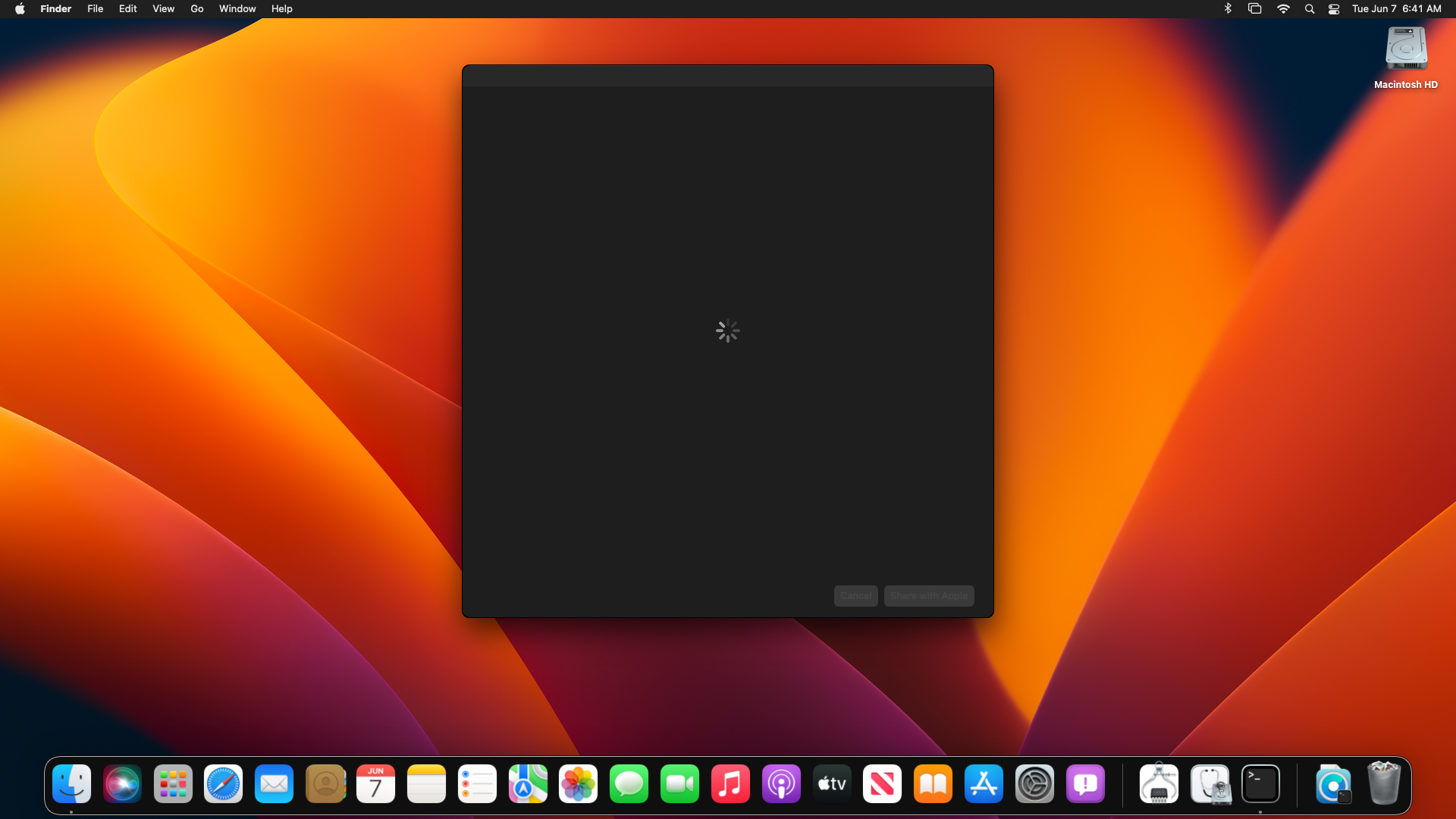The image size is (1456, 819).
Task: Open the Wi-Fi status menu
Action: (1283, 9)
